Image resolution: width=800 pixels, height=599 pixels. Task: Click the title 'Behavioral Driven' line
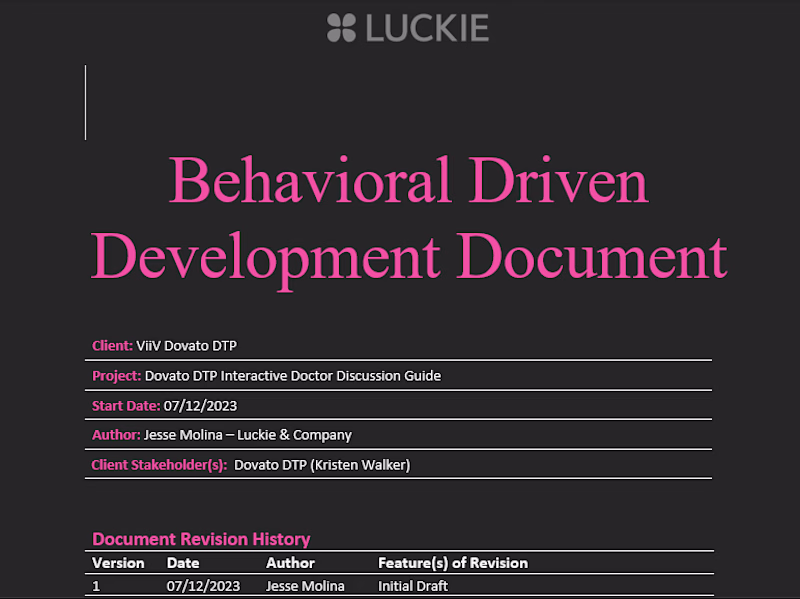pos(409,181)
